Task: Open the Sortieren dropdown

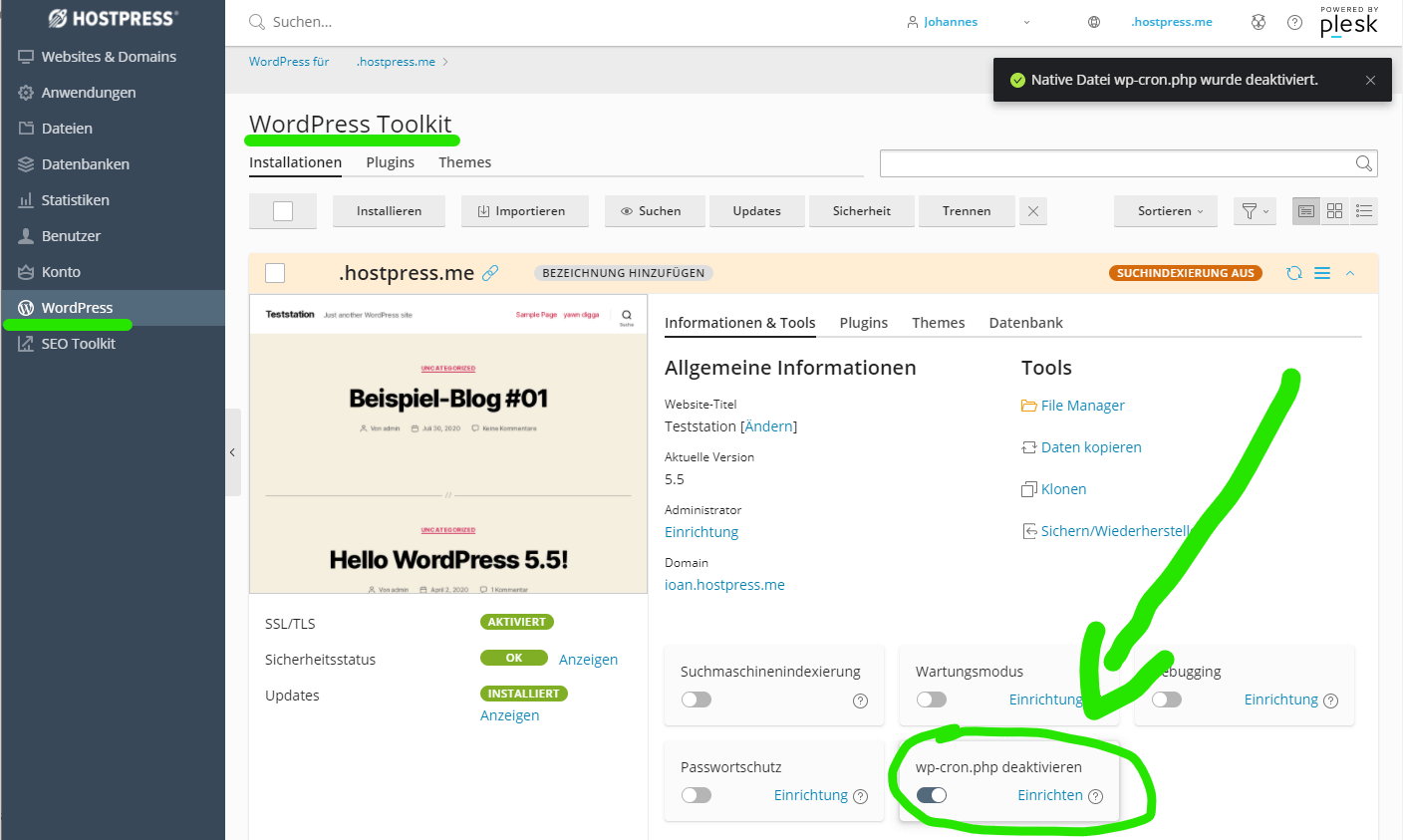Action: click(x=1166, y=211)
